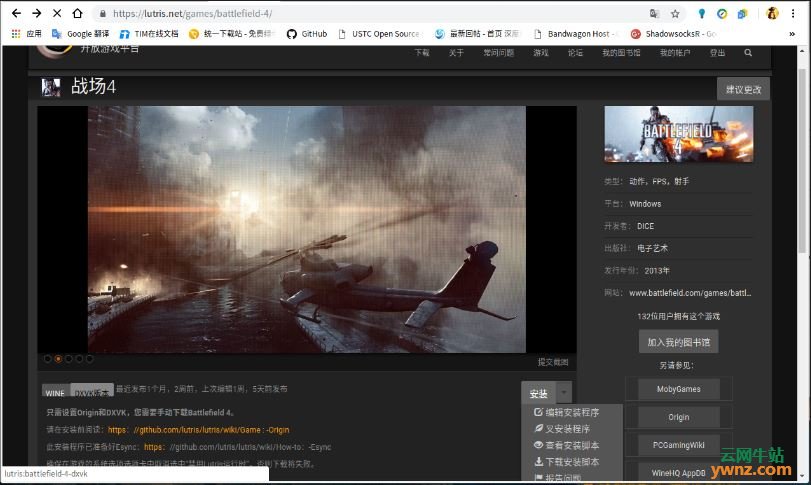Click the WINE runner tag
The width and height of the screenshot is (811, 485).
pos(55,391)
